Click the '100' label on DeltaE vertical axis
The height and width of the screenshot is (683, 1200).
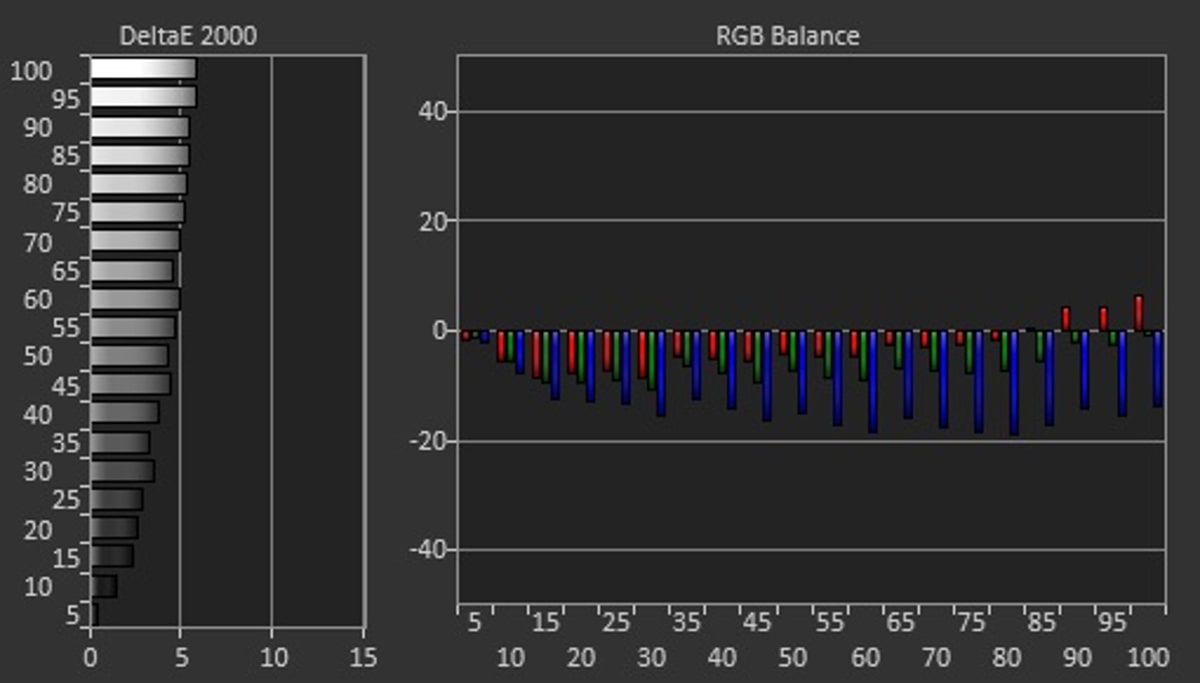pyautogui.click(x=30, y=70)
